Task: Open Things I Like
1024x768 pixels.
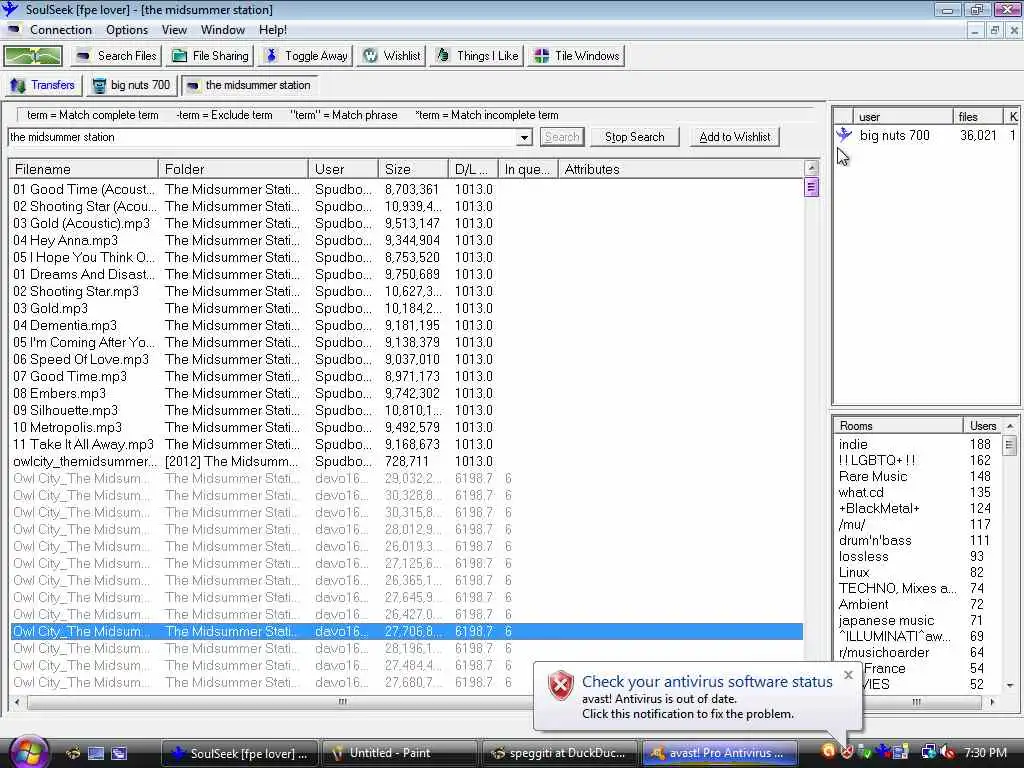Action: (x=477, y=56)
